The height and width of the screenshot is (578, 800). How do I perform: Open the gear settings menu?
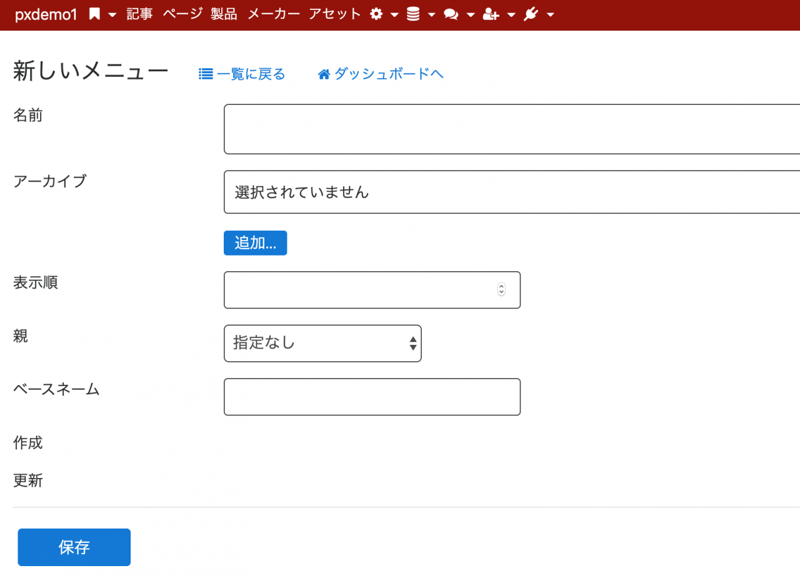(x=377, y=15)
